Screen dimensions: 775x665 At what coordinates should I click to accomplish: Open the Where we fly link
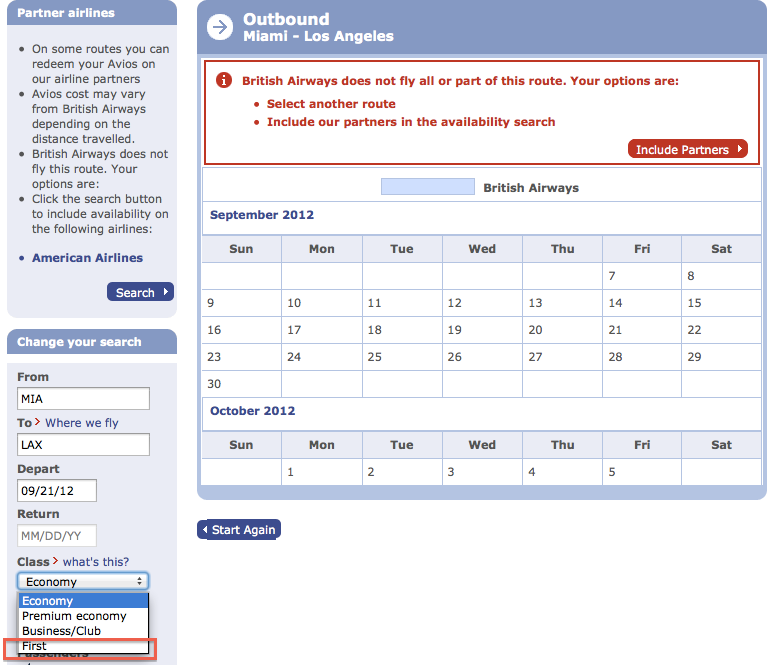[82, 423]
